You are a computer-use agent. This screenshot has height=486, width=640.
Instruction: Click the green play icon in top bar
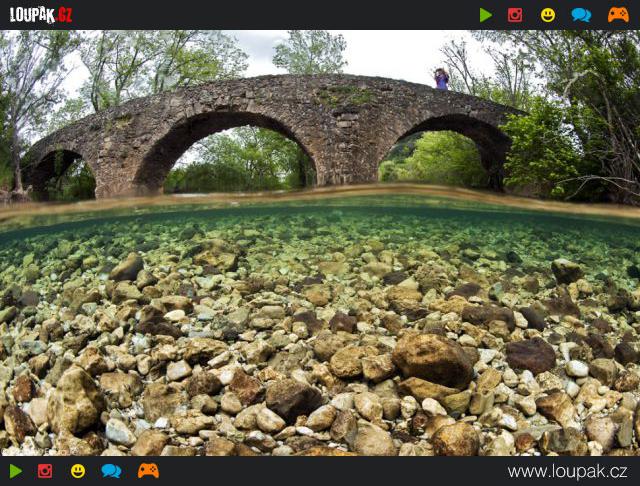(x=485, y=15)
